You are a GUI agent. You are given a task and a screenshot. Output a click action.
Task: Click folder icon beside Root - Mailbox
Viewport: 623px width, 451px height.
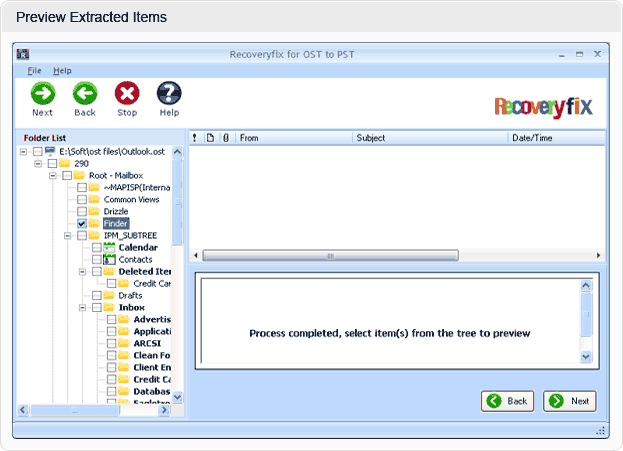(x=79, y=175)
